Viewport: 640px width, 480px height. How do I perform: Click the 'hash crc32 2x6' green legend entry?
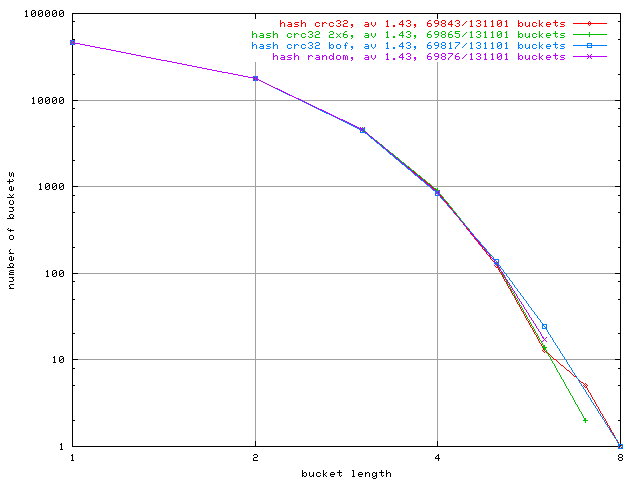coord(409,35)
